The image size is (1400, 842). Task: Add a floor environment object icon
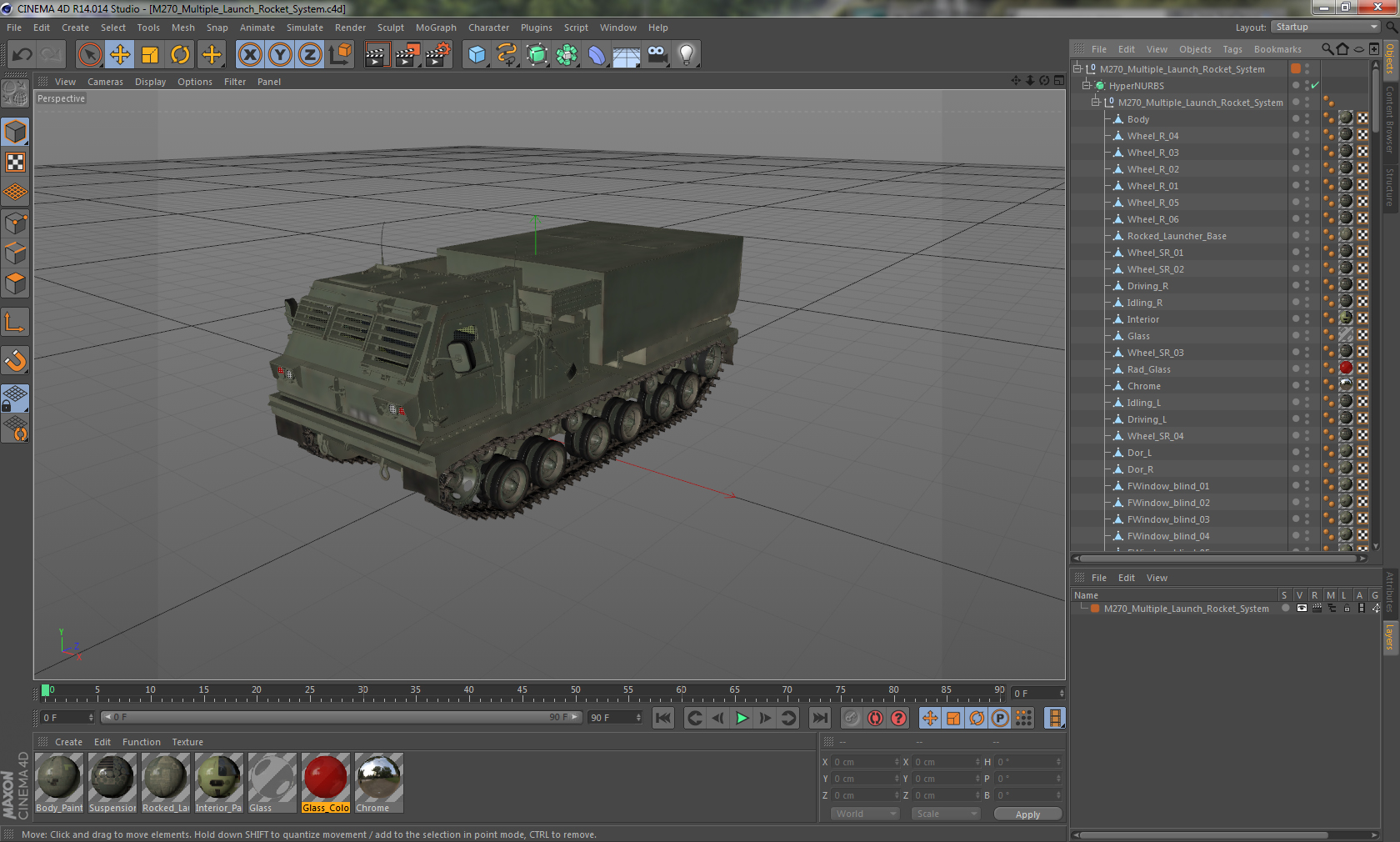tap(627, 55)
